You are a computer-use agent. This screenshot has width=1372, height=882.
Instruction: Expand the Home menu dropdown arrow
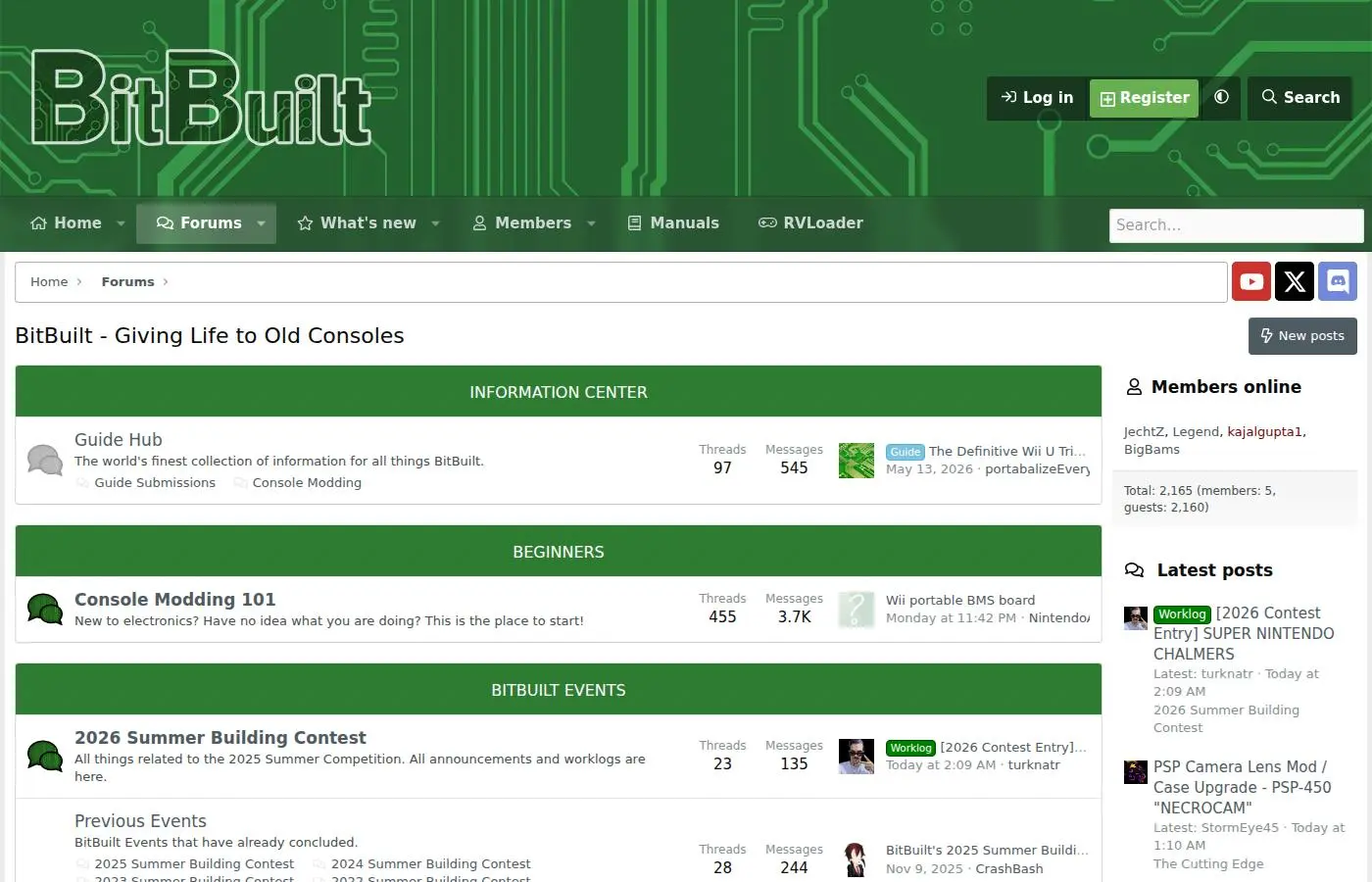[x=122, y=223]
